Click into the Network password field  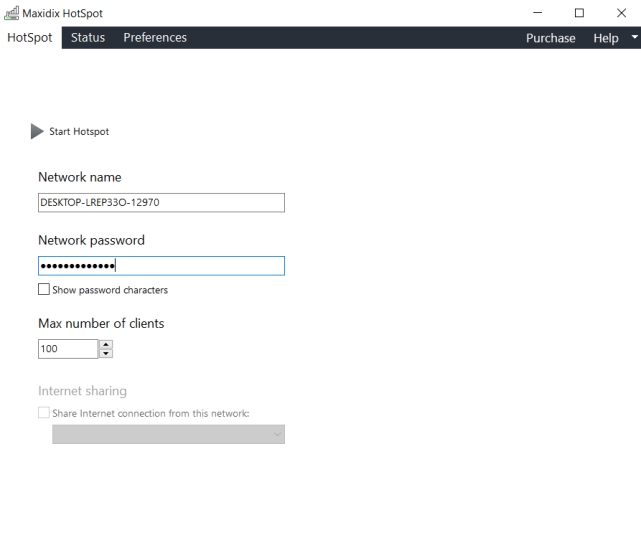tap(161, 265)
